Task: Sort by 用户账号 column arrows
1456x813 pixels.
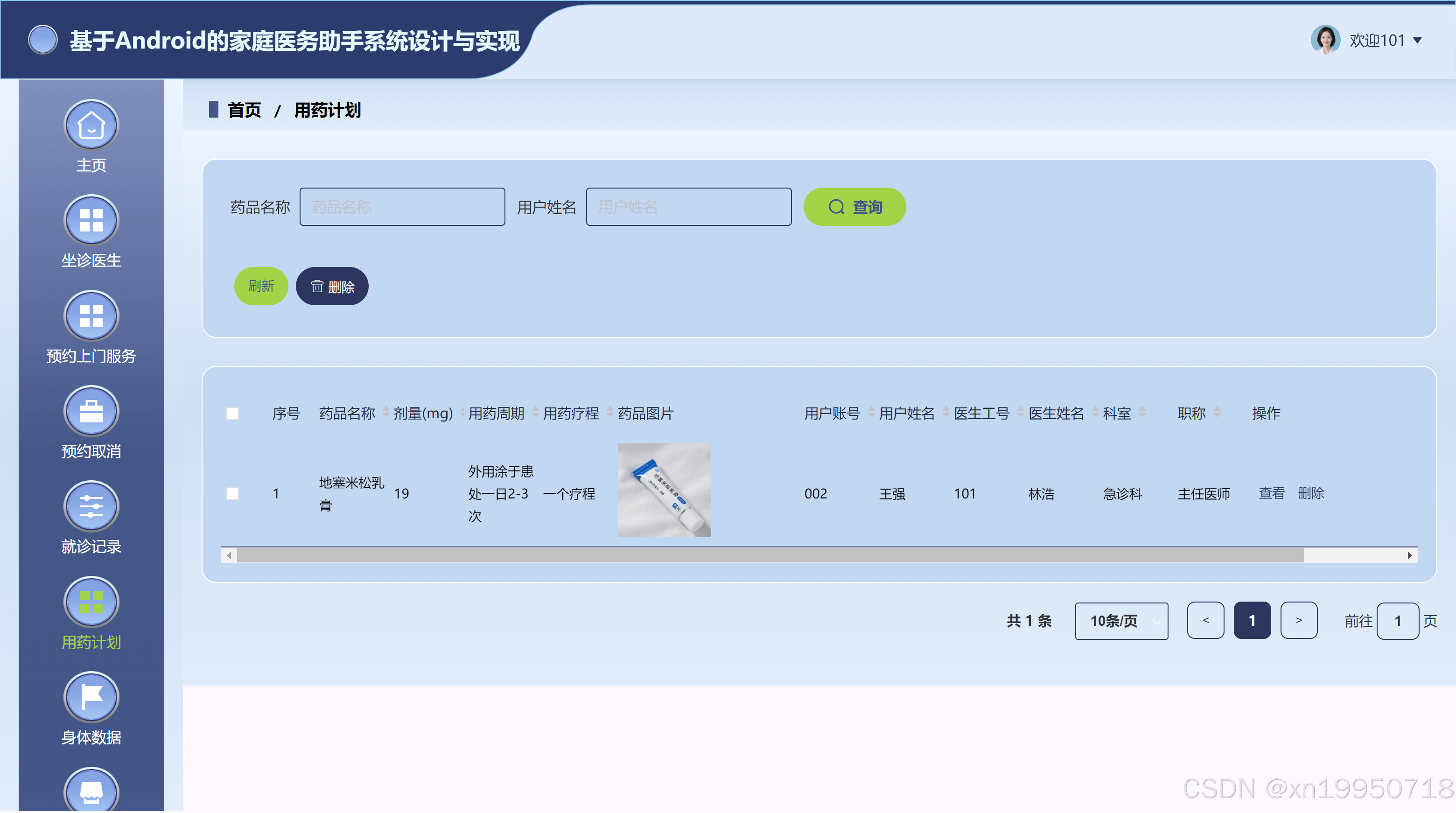Action: click(870, 413)
